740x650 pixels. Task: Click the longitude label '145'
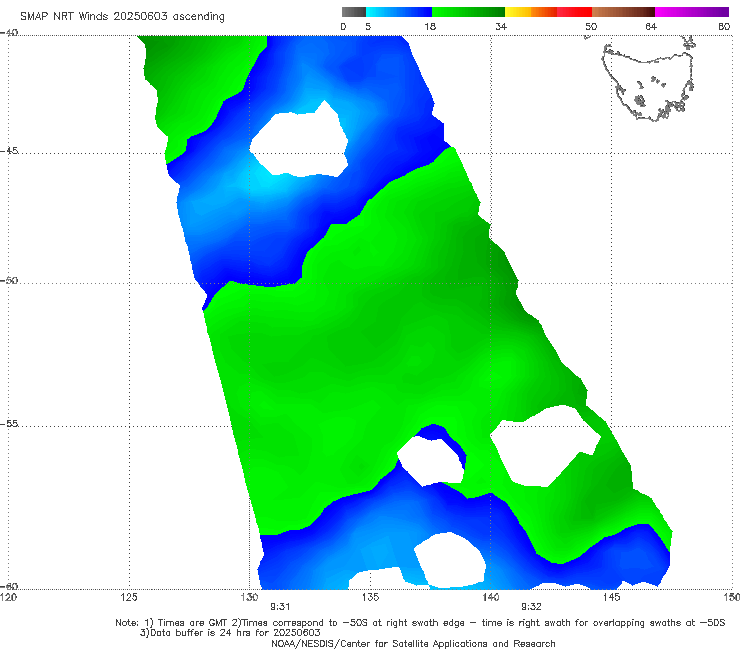click(x=611, y=597)
